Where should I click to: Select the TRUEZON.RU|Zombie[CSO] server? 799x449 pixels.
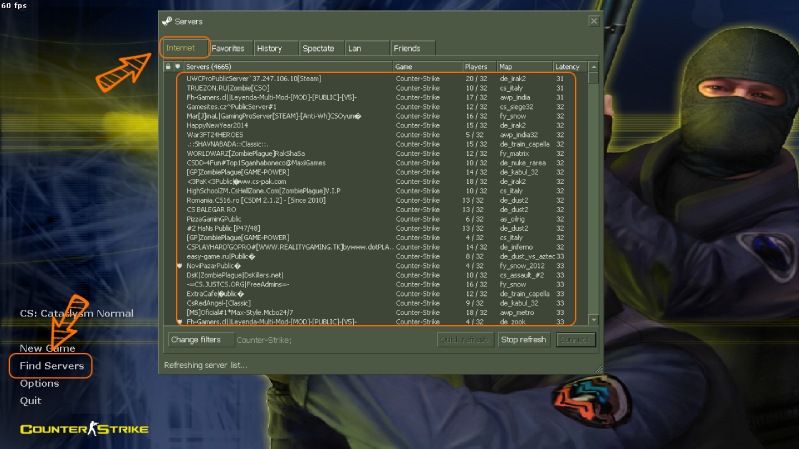pyautogui.click(x=376, y=88)
